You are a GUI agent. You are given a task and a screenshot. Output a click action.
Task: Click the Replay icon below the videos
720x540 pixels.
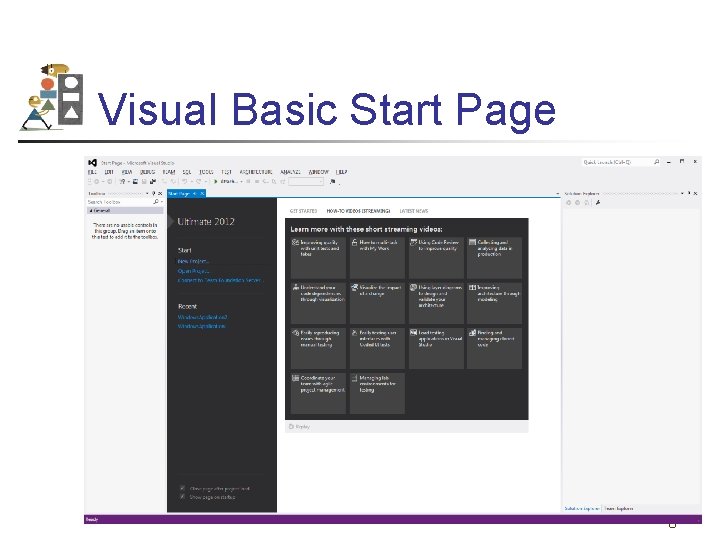(x=291, y=427)
